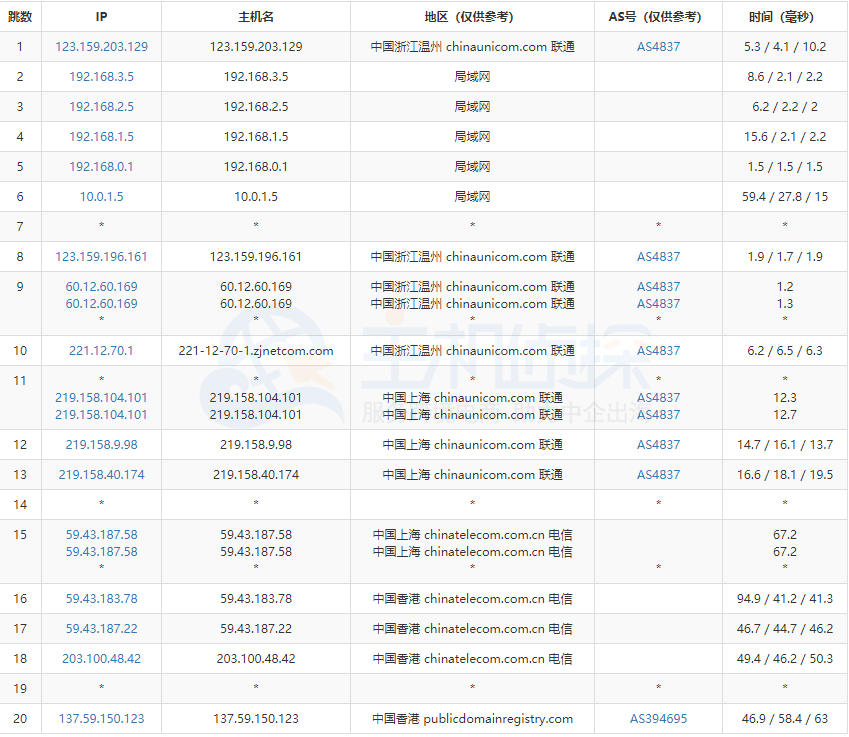The height and width of the screenshot is (737, 849).
Task: Open the AS4837 link in hop 10 row
Action: [658, 350]
